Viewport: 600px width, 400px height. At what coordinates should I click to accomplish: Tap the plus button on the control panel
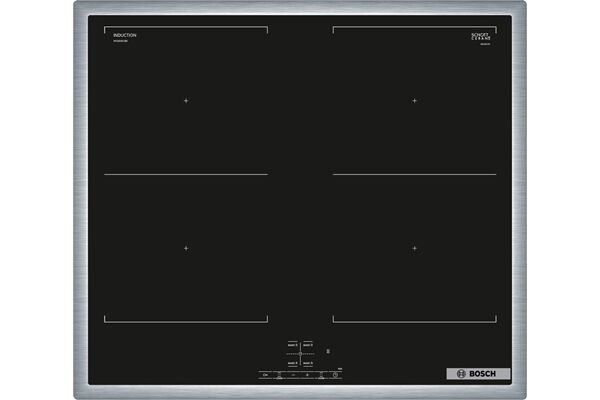[307, 375]
